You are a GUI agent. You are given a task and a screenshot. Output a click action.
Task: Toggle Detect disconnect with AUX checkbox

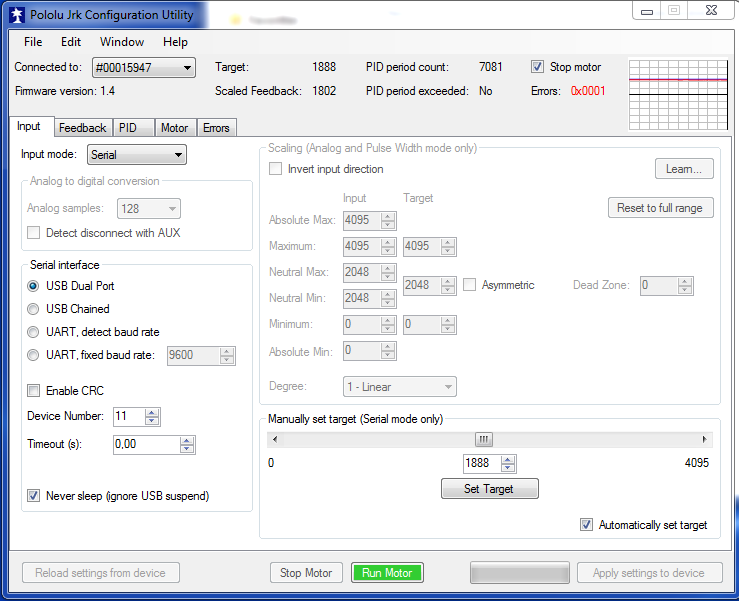pyautogui.click(x=33, y=233)
